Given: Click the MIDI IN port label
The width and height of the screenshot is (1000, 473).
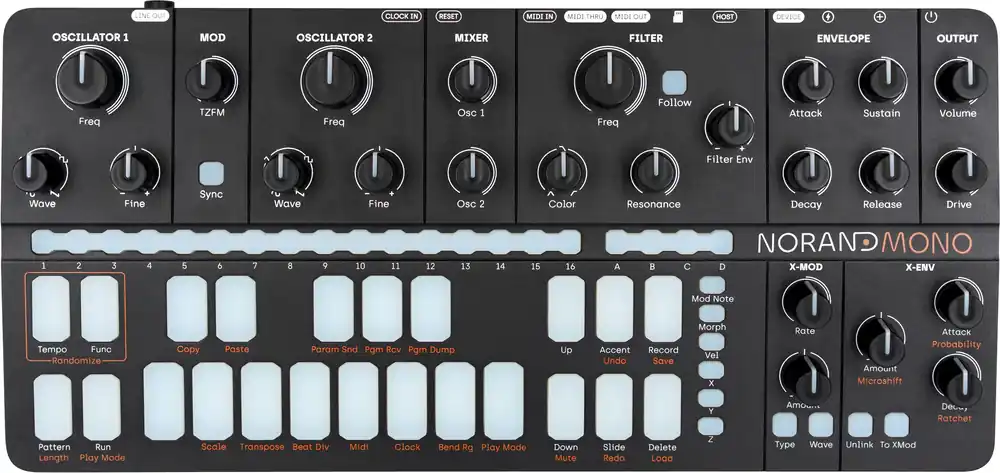Looking at the screenshot, I should [540, 17].
